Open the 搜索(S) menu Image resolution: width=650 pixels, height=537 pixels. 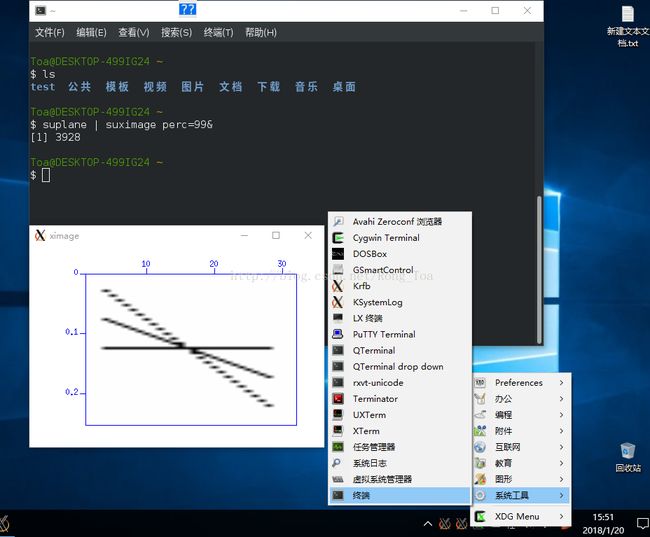pos(177,32)
